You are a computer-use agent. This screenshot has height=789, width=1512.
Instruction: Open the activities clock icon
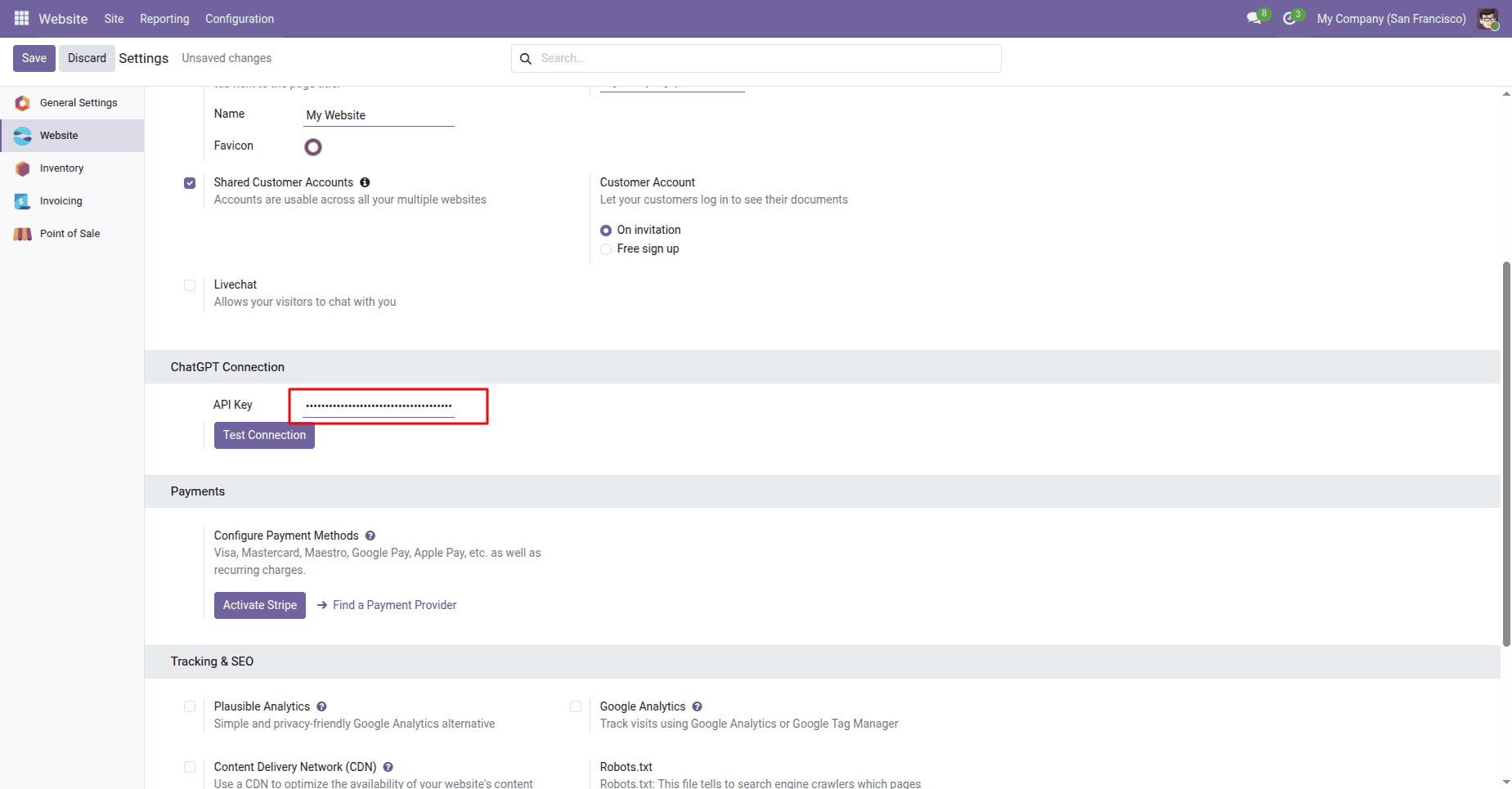click(1290, 18)
